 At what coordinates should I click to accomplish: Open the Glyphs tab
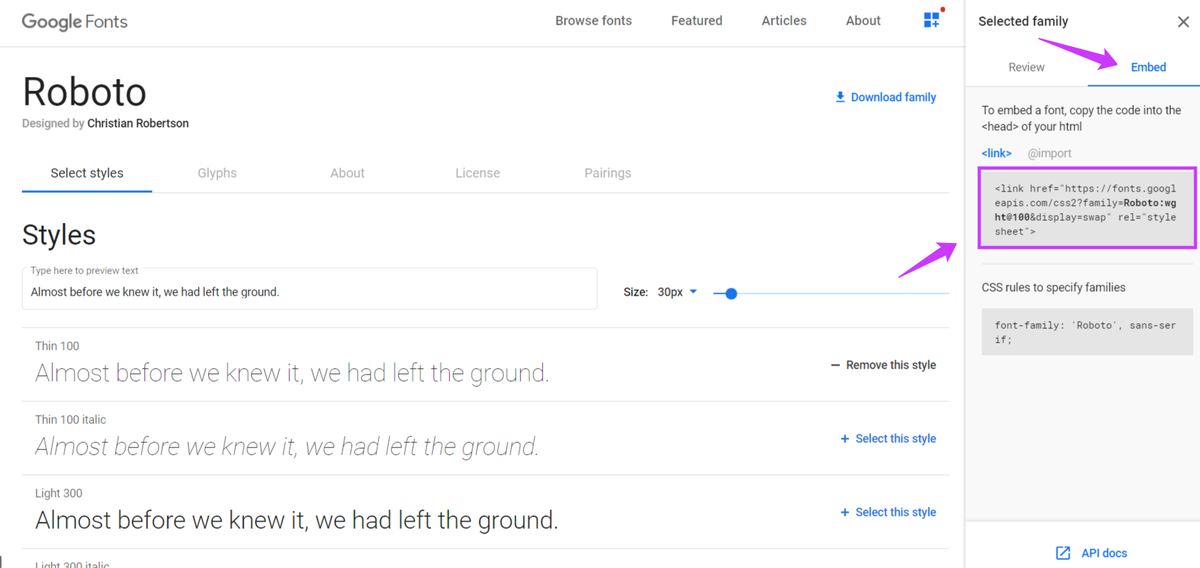click(217, 173)
